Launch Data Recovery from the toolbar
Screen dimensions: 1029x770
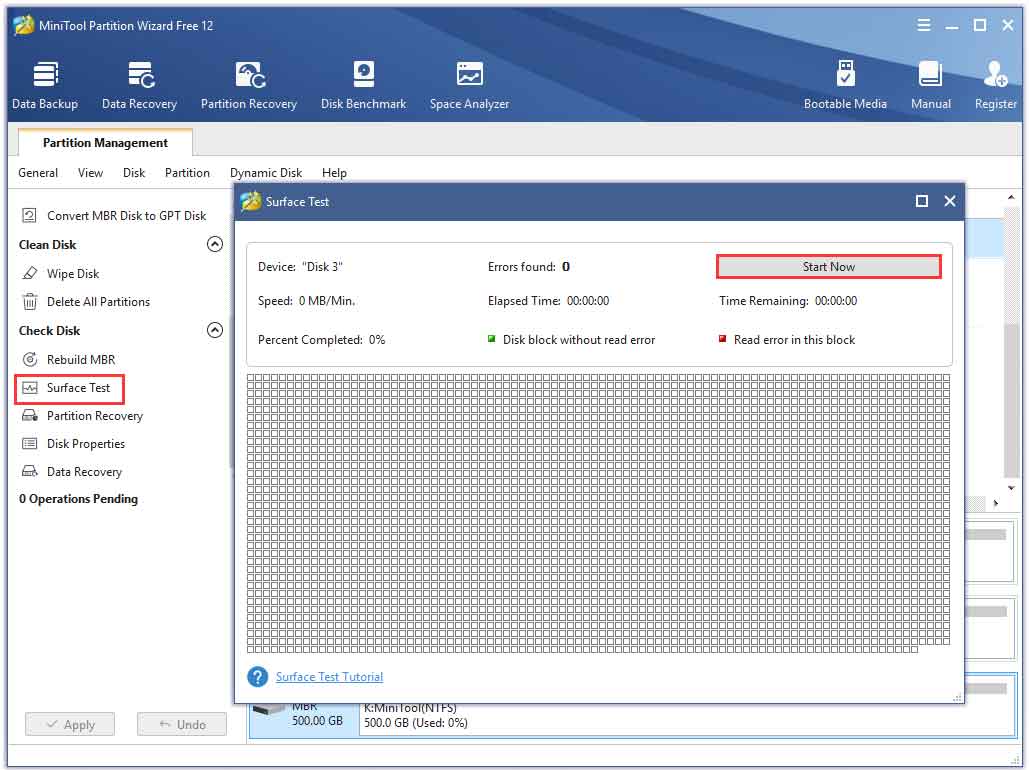coord(139,85)
